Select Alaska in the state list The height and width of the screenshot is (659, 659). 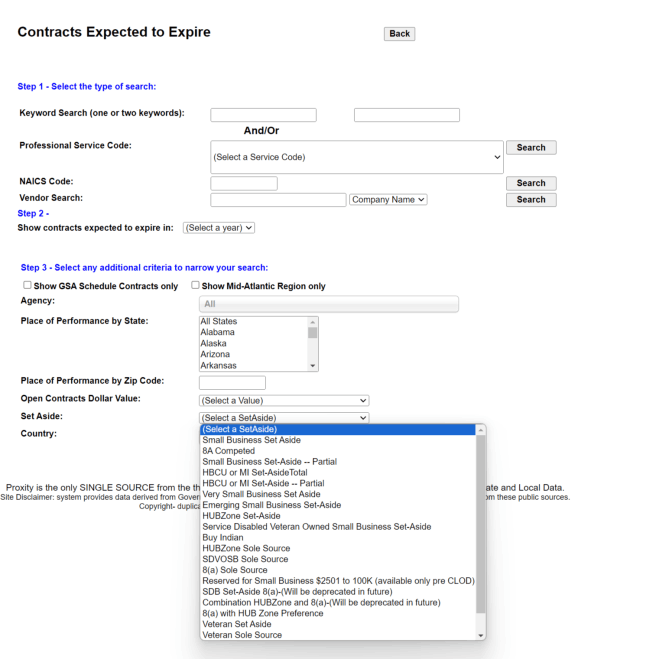[x=254, y=343]
